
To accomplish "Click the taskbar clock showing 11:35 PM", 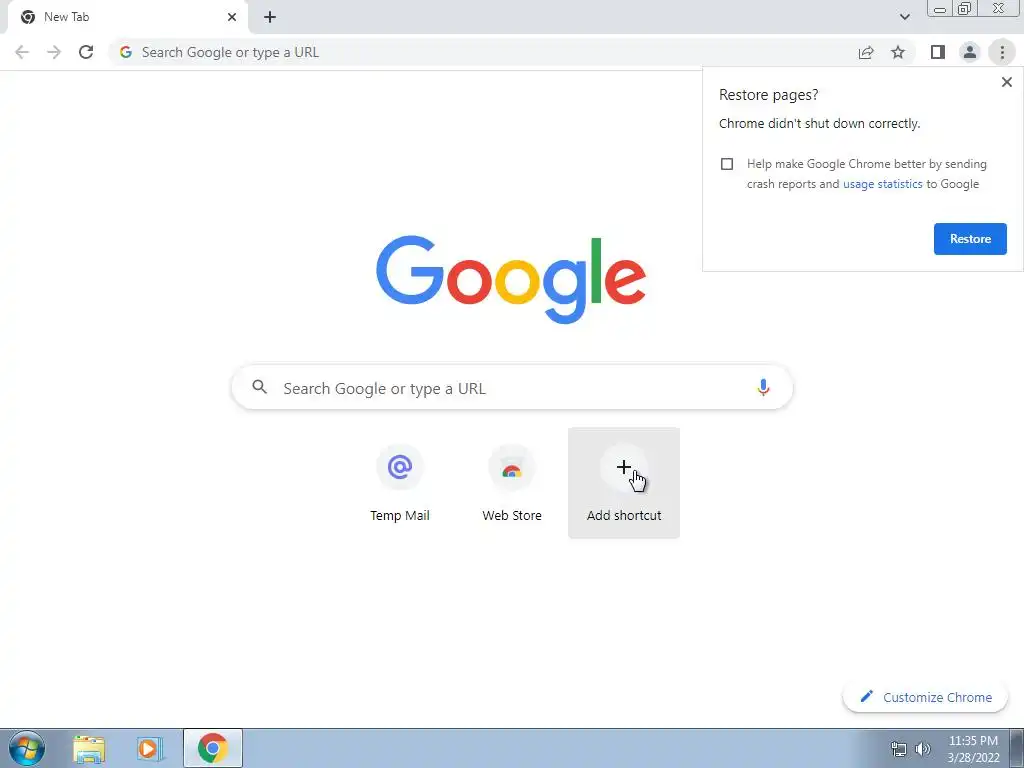I will coord(973,749).
